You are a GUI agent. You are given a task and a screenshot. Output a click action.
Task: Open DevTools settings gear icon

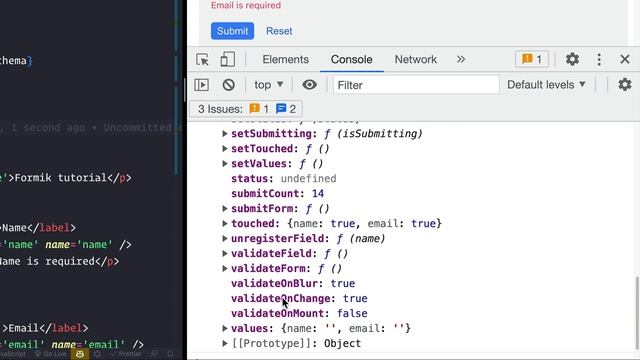[572, 60]
